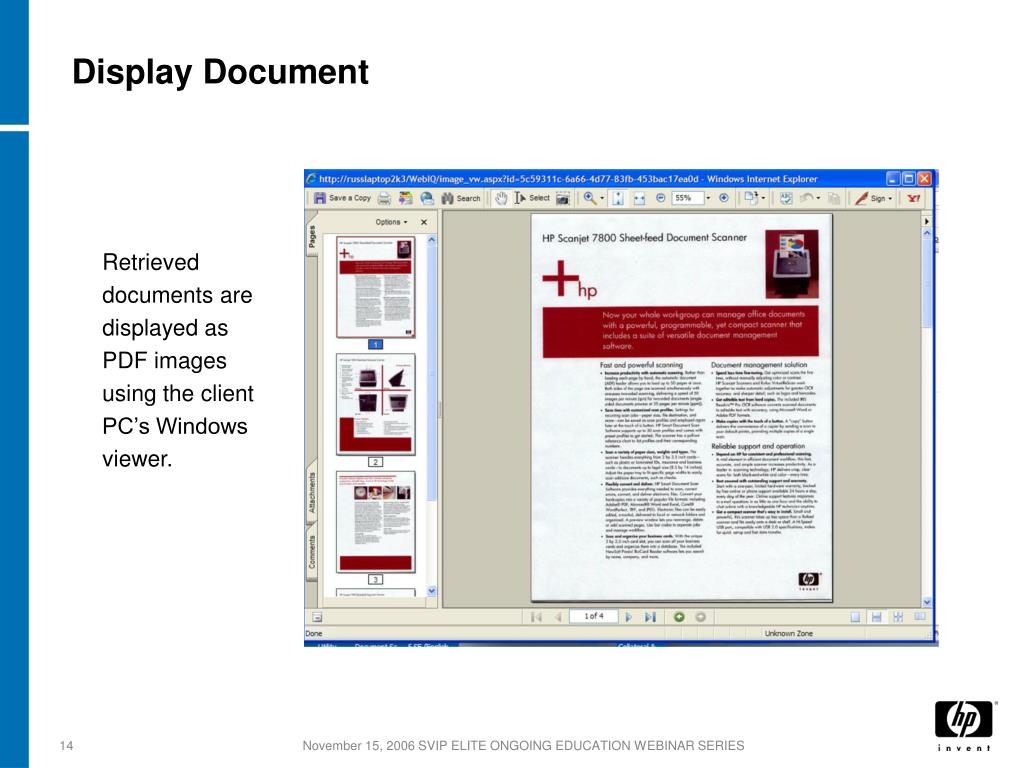The width and height of the screenshot is (1024, 768).
Task: Click the Save a Copy button
Action: click(342, 198)
